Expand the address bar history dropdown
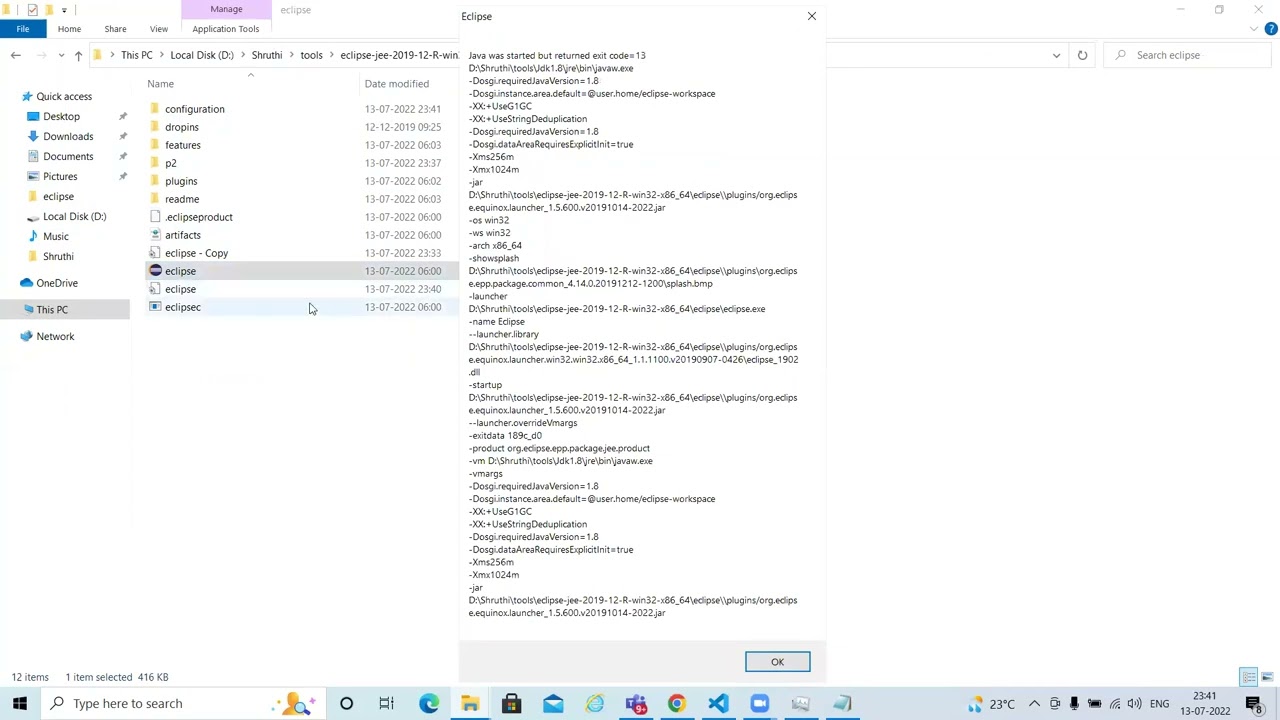This screenshot has height=720, width=1280. click(x=1056, y=55)
